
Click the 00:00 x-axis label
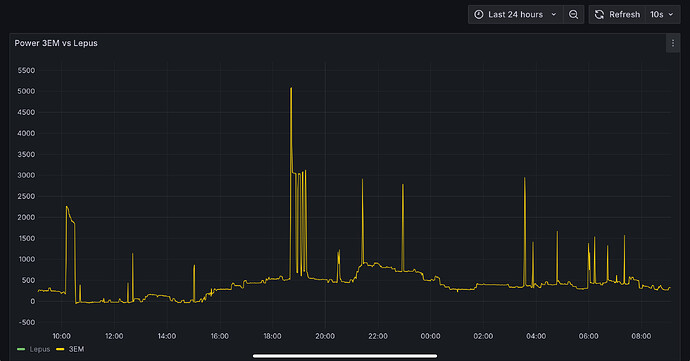tap(430, 336)
